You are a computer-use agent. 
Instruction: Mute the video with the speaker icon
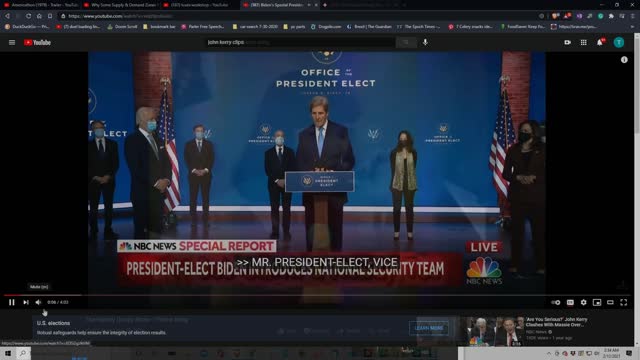click(x=38, y=302)
